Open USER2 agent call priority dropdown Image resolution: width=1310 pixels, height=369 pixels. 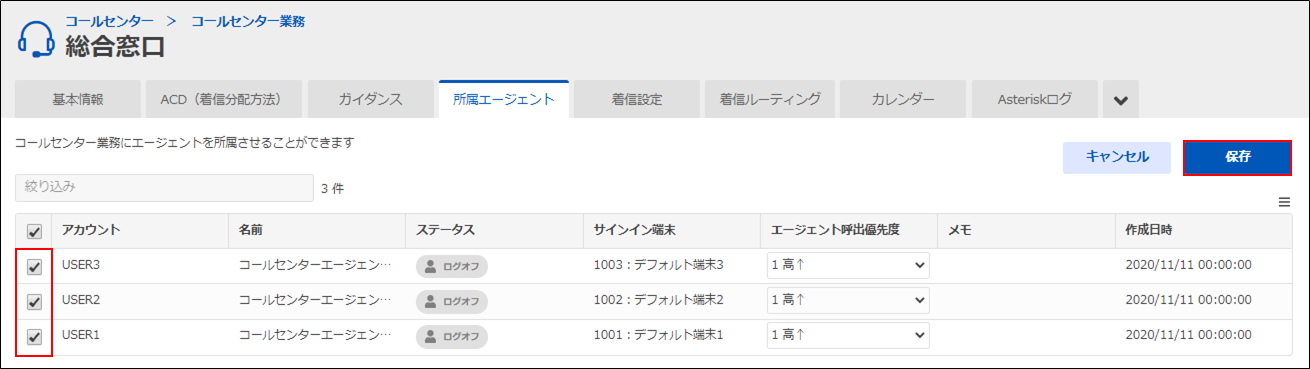click(x=848, y=300)
